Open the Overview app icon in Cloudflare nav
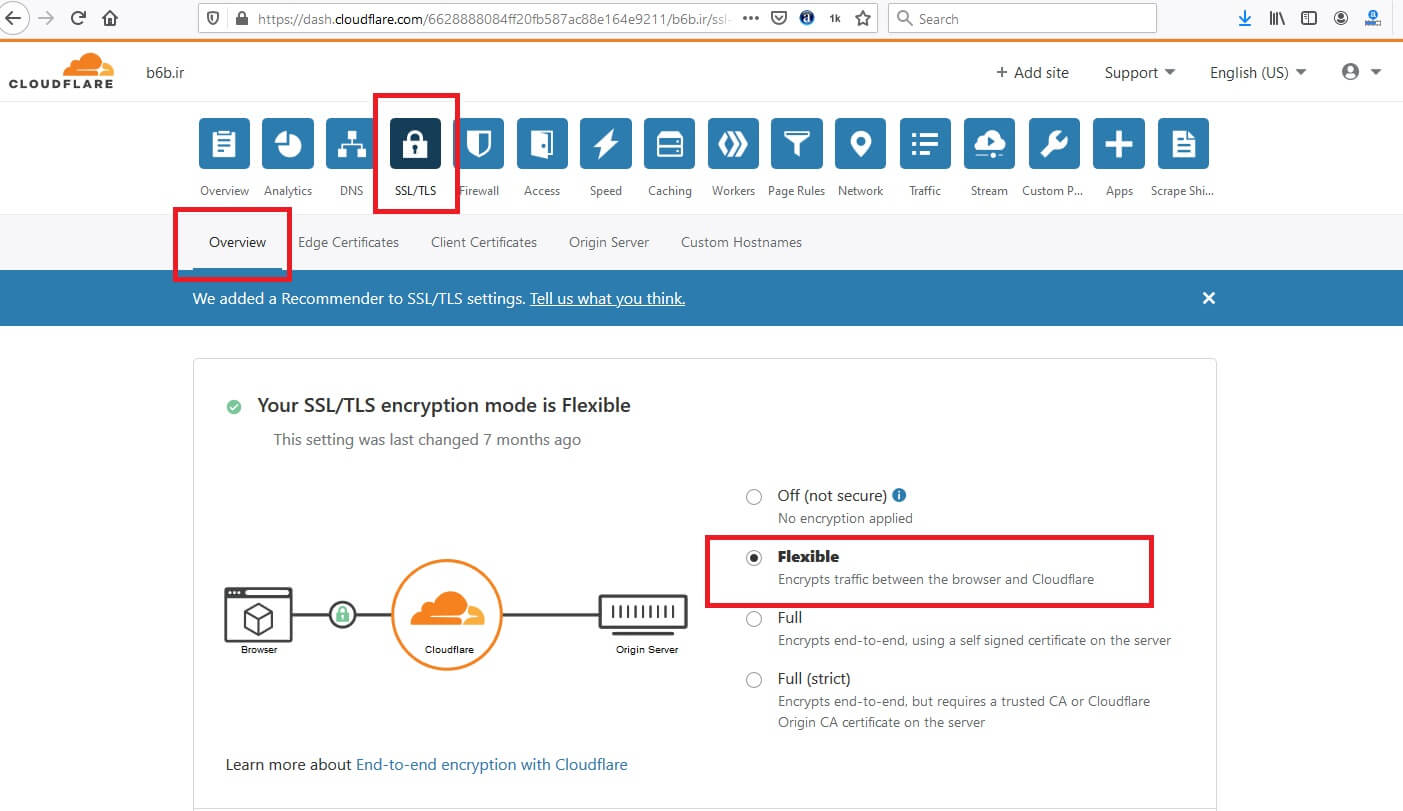 click(224, 144)
